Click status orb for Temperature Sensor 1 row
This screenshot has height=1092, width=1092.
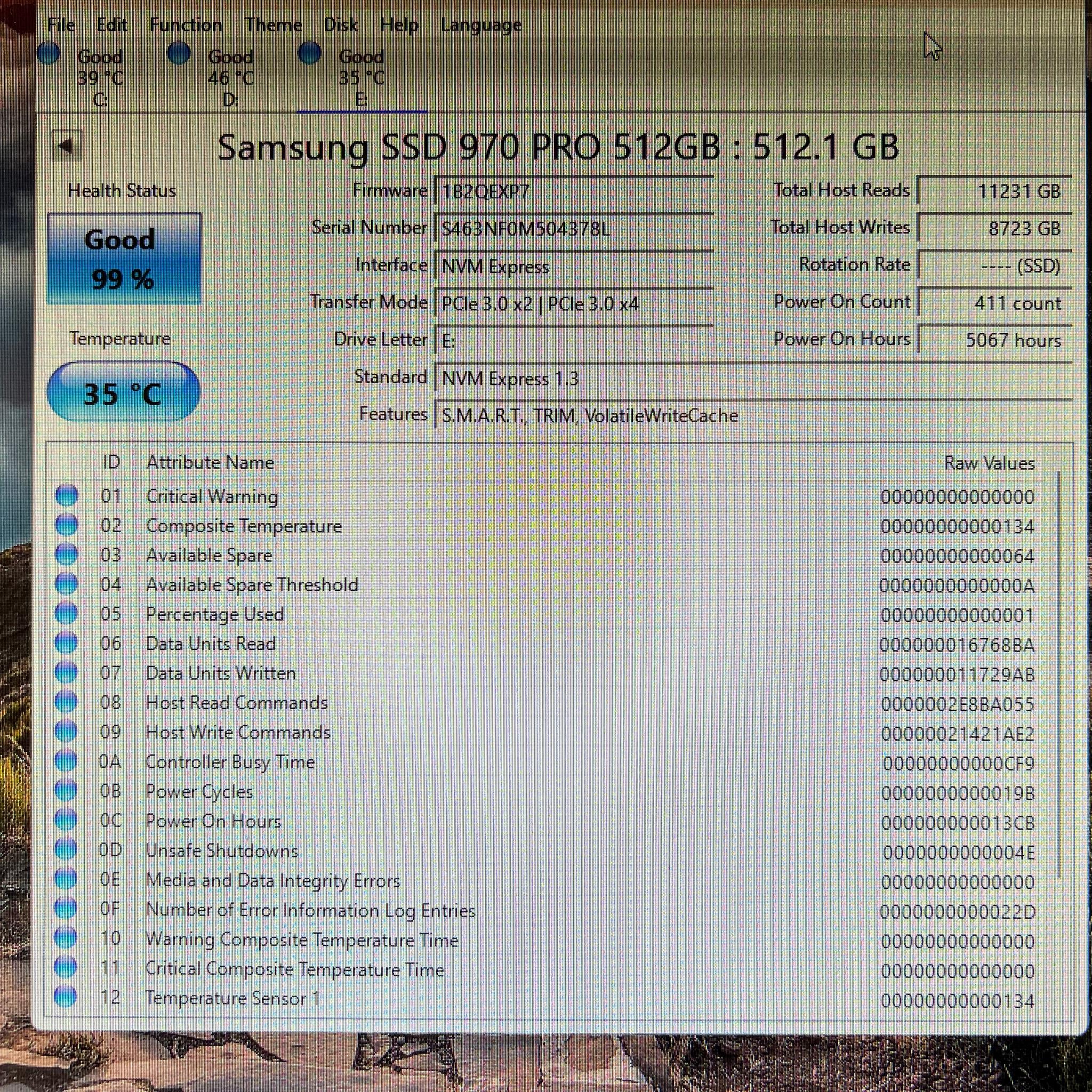(x=66, y=997)
